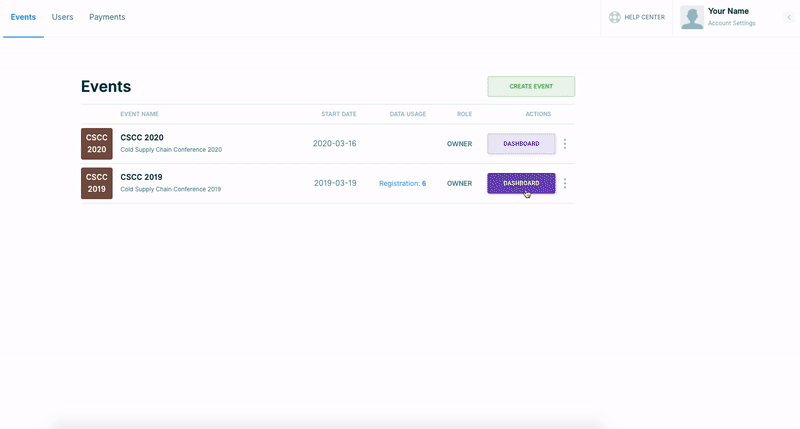Open the three-dot menu for CSCC 2019
800x429 pixels.
tap(565, 183)
